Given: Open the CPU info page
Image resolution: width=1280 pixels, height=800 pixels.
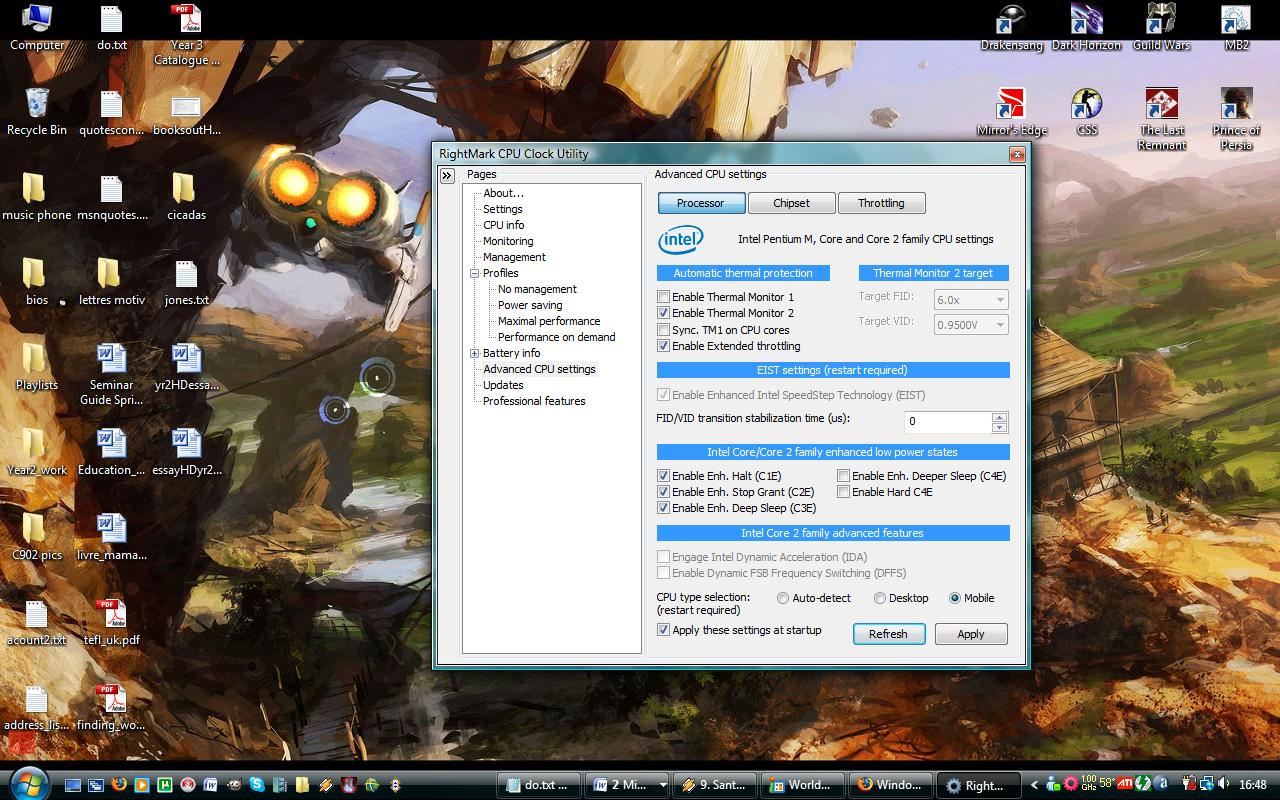Looking at the screenshot, I should (x=503, y=225).
